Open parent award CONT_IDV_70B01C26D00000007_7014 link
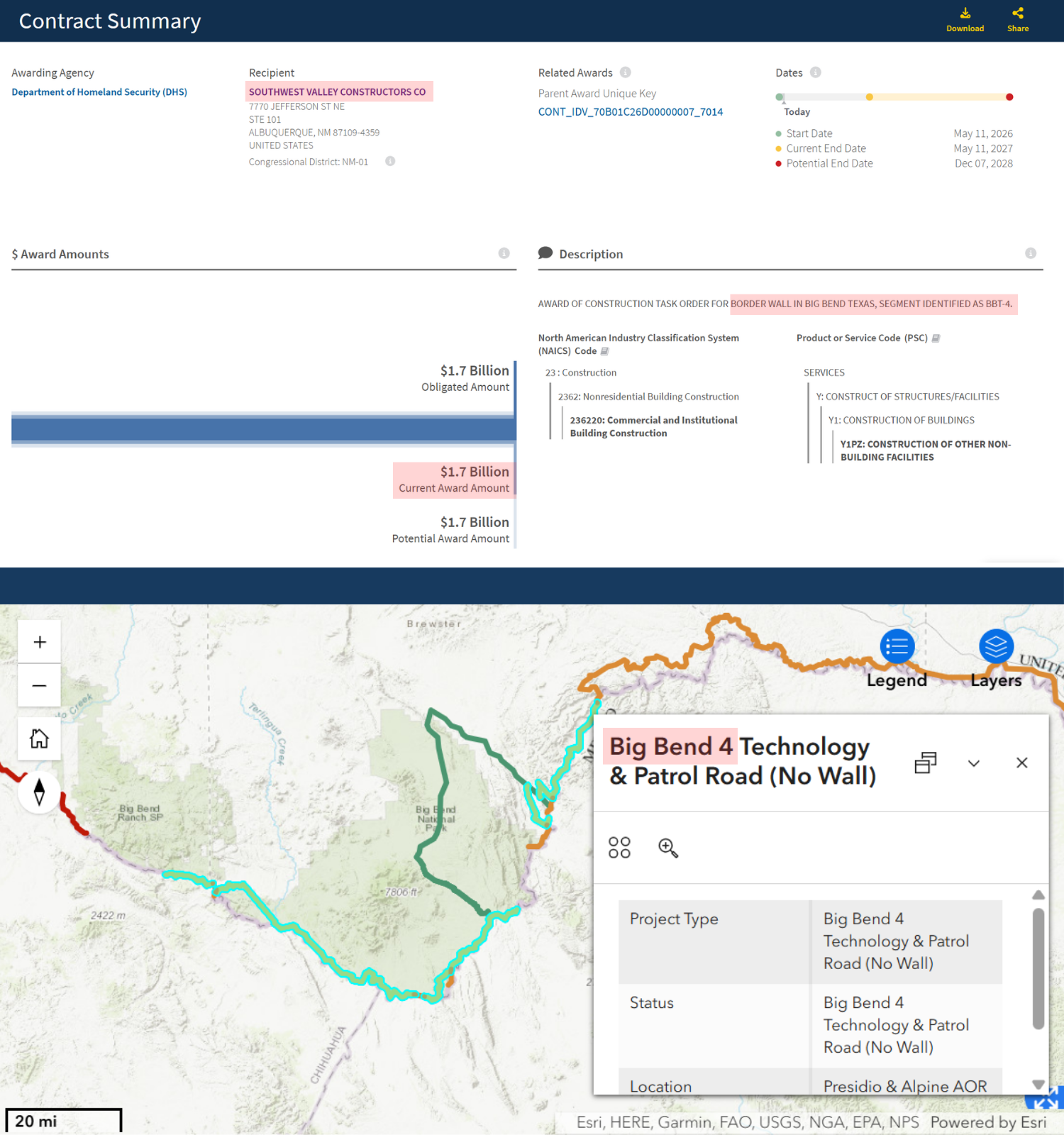This screenshot has width=1064, height=1135. (x=631, y=112)
